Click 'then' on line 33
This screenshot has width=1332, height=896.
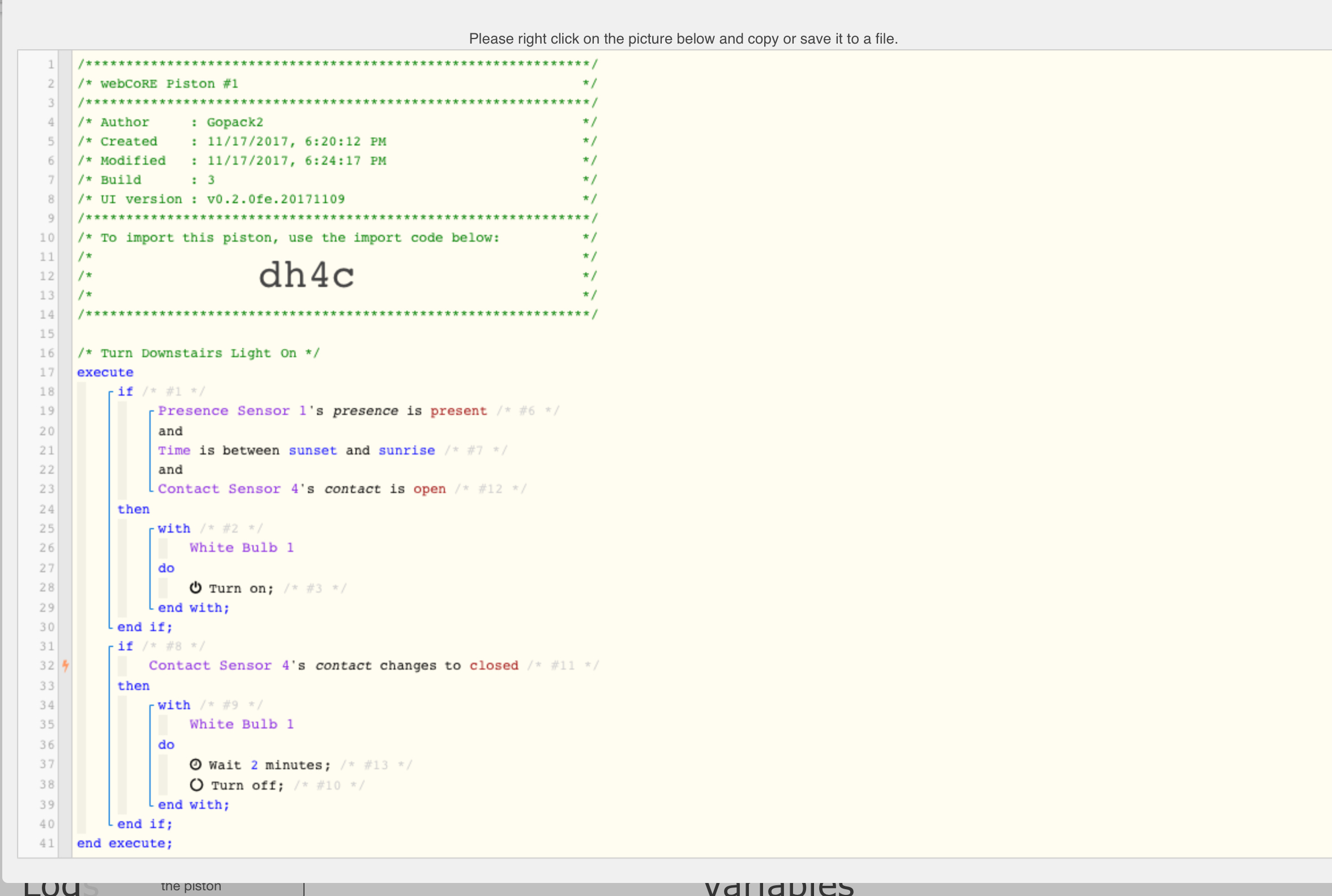click(133, 685)
